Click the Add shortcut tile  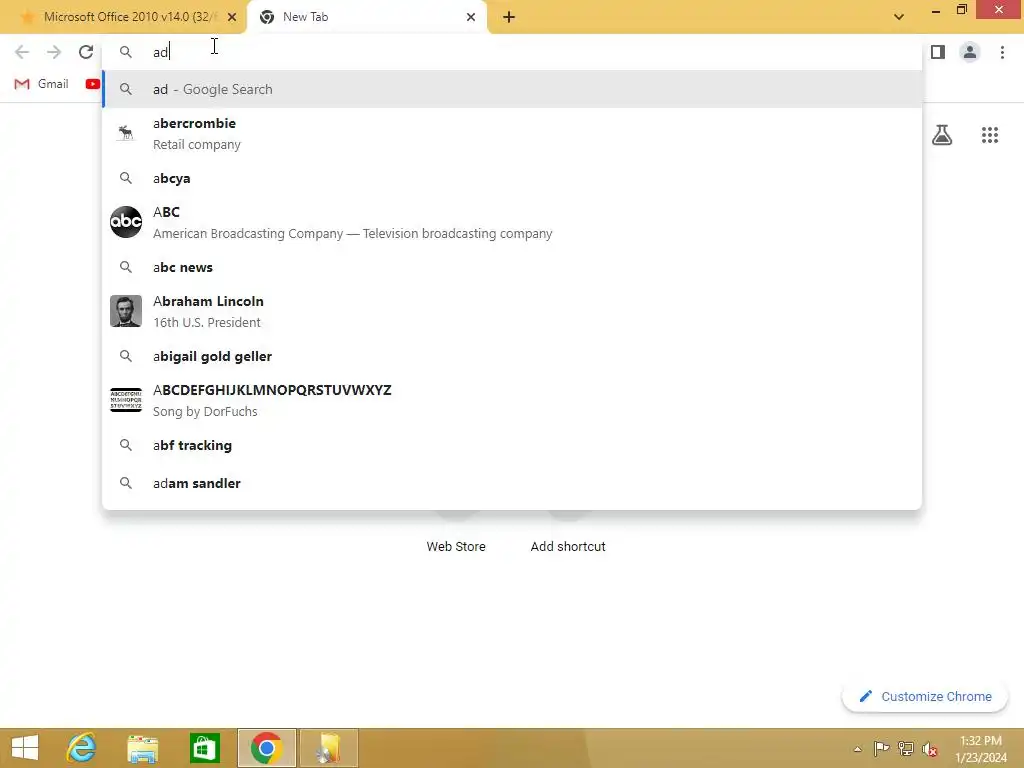coord(568,547)
